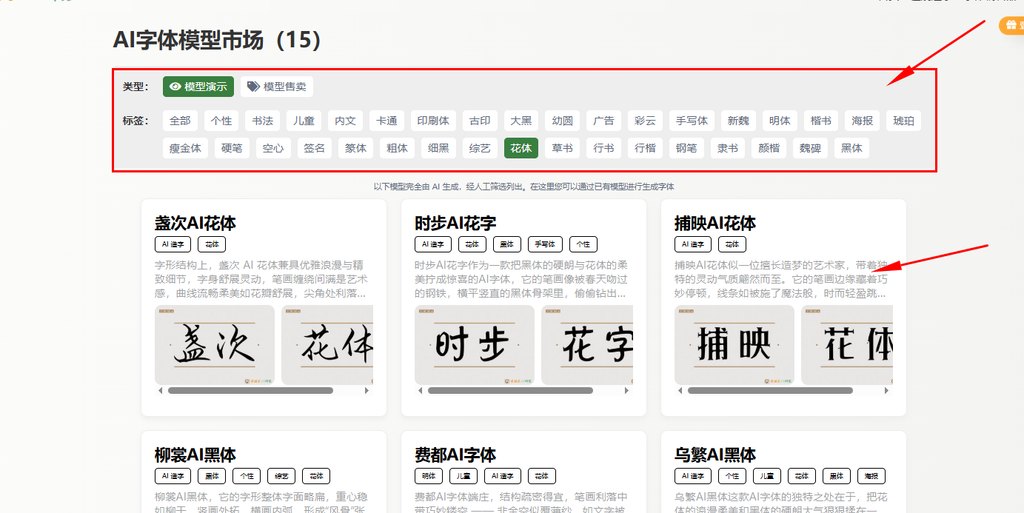Image resolution: width=1024 pixels, height=513 pixels.
Task: Filter by the 书法 tag
Action: [x=263, y=121]
